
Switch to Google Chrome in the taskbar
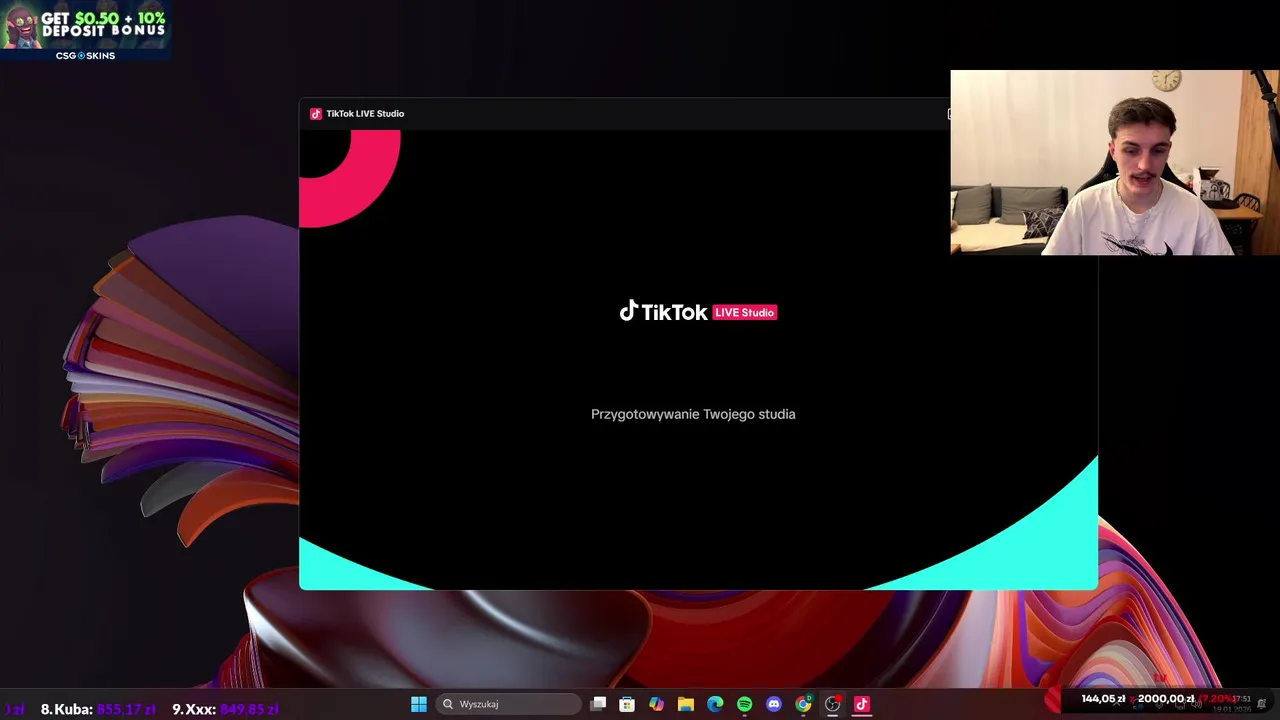[x=803, y=704]
